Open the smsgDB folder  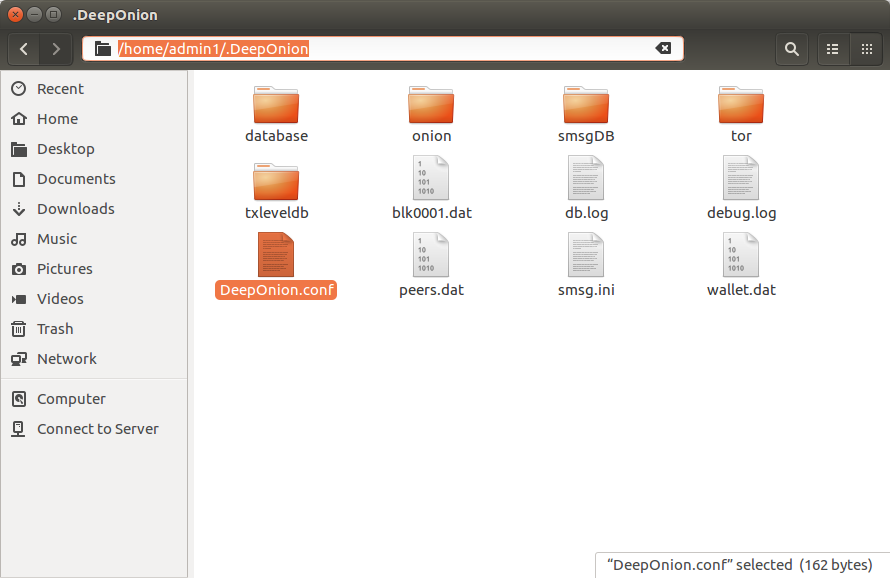pos(586,104)
